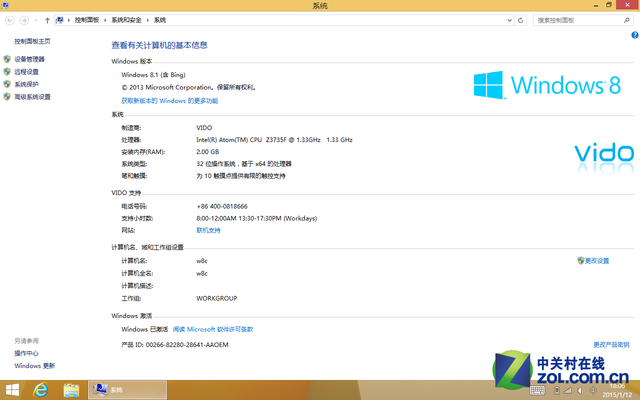This screenshot has height=400, width=640.
Task: Click the 2015/1/12 date in the taskbar clock
Action: (617, 395)
